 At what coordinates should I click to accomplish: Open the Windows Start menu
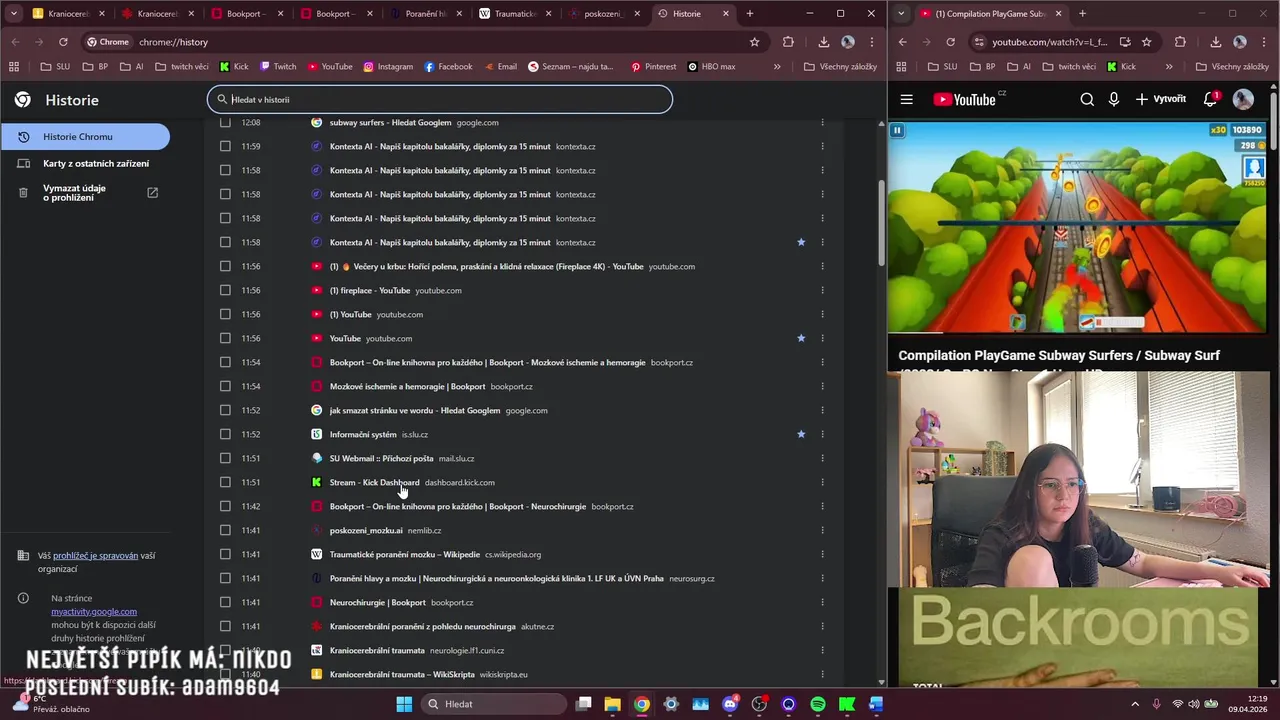click(x=404, y=704)
